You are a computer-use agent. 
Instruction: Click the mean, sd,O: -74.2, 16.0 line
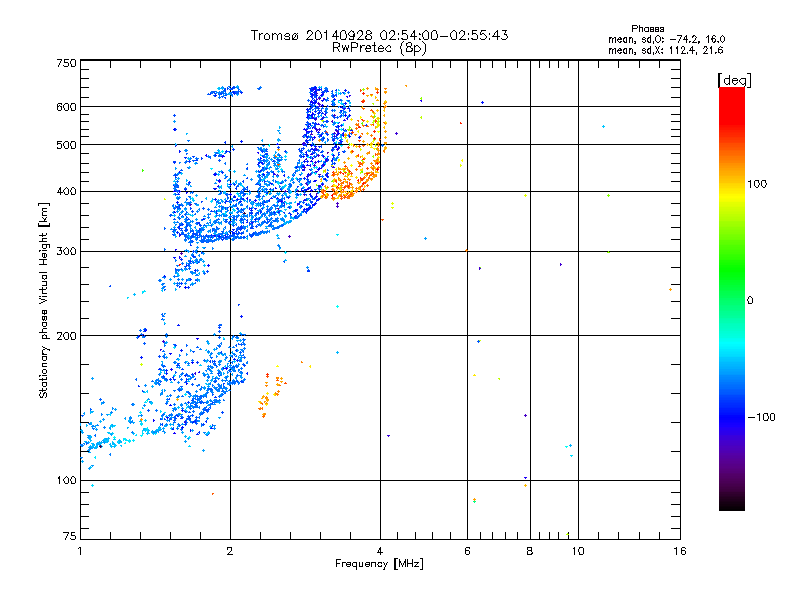pyautogui.click(x=666, y=39)
